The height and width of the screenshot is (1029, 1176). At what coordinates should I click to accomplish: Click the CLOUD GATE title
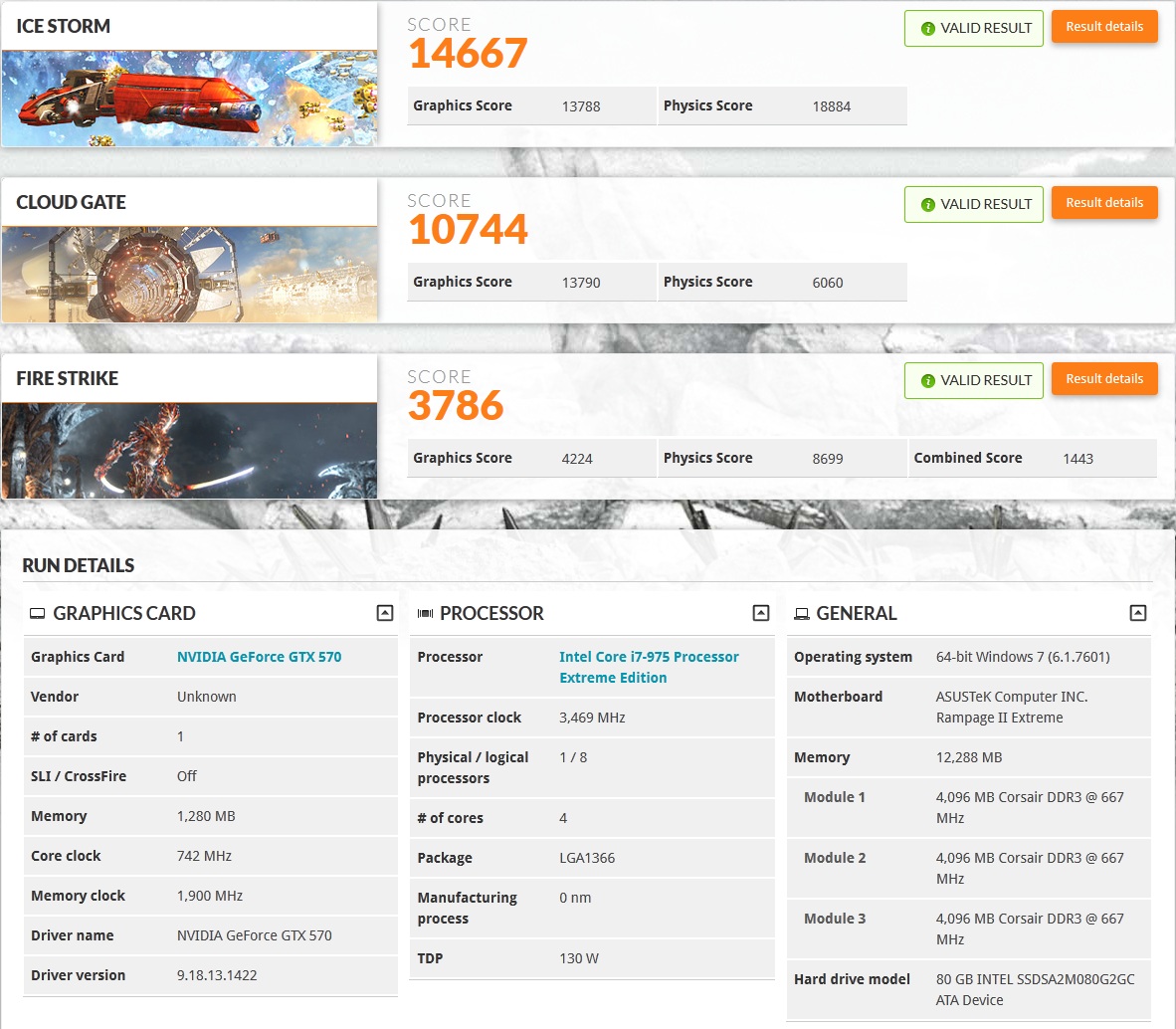72,202
